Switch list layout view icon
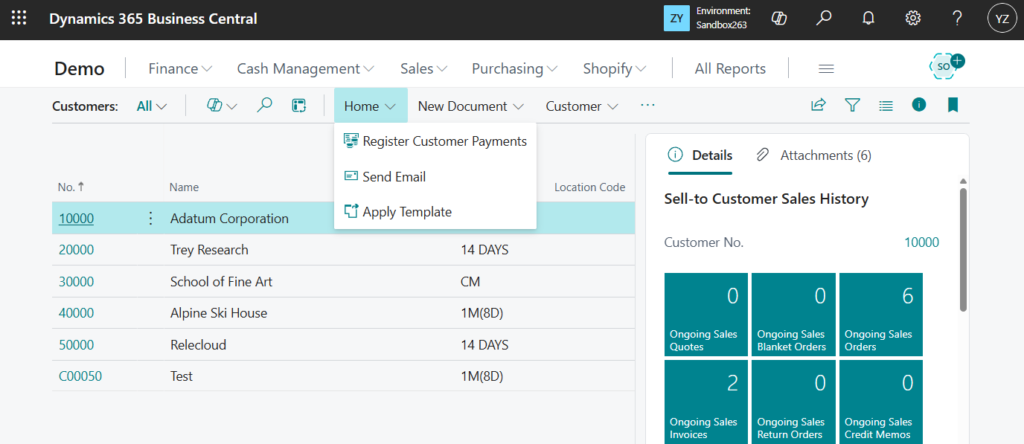 (x=885, y=105)
